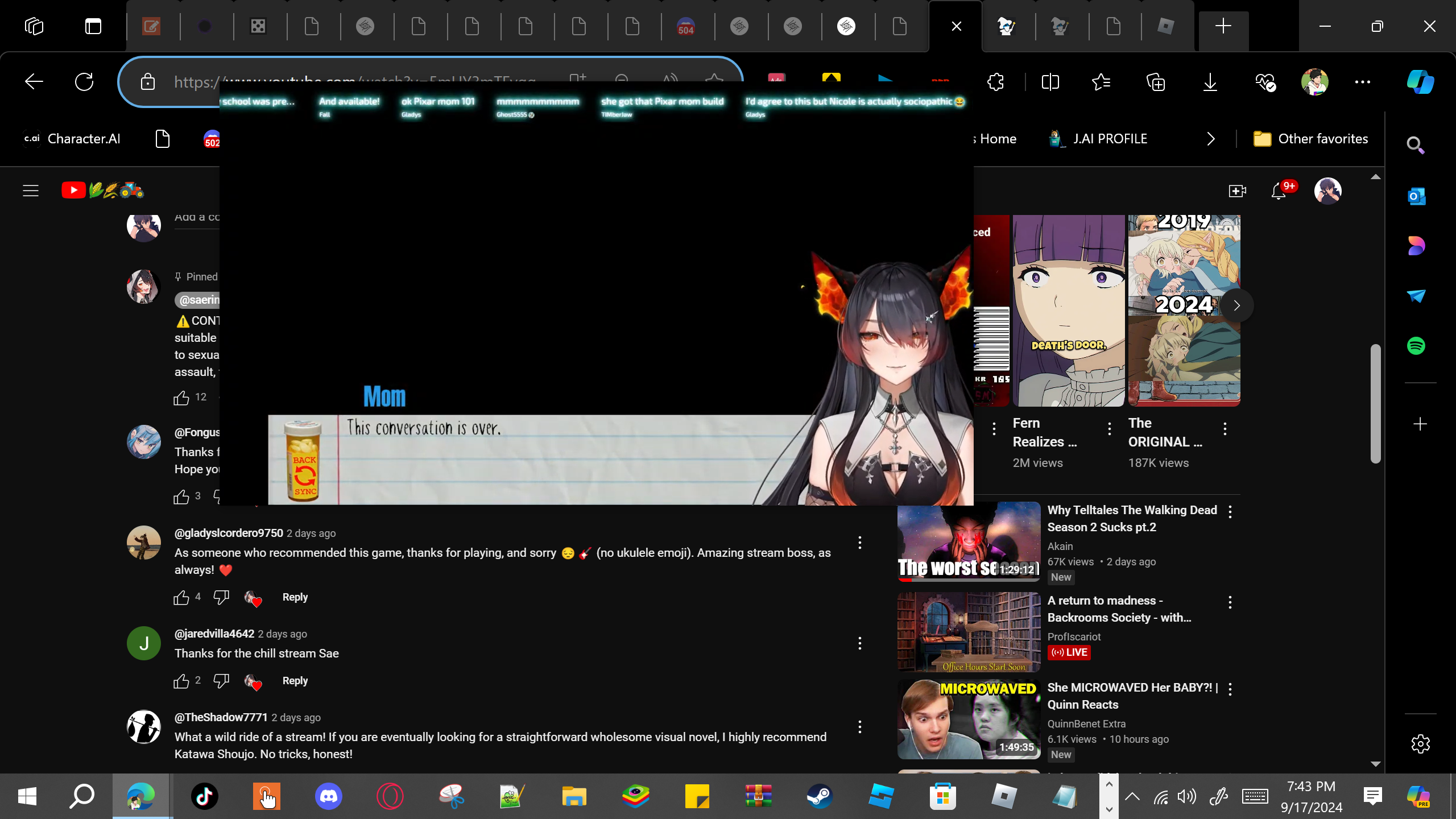Reply to @gladyslcordero9750's comment
The image size is (1456, 819).
(x=295, y=597)
